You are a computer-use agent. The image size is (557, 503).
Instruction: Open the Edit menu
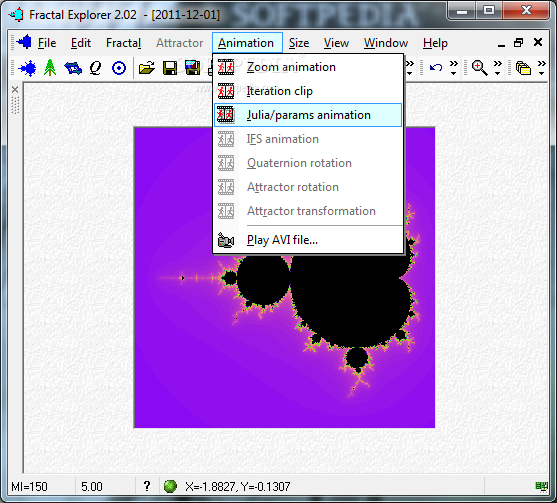[81, 43]
